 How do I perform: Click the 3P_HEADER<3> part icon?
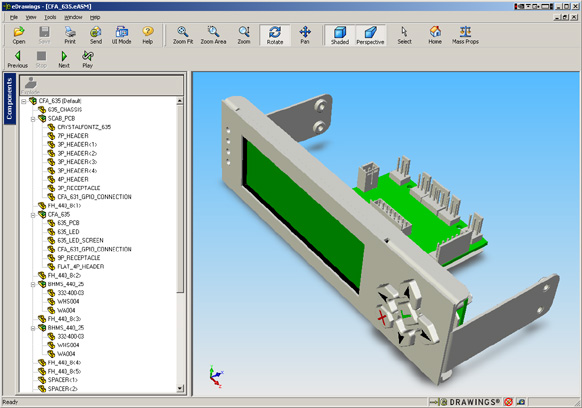tap(51, 162)
